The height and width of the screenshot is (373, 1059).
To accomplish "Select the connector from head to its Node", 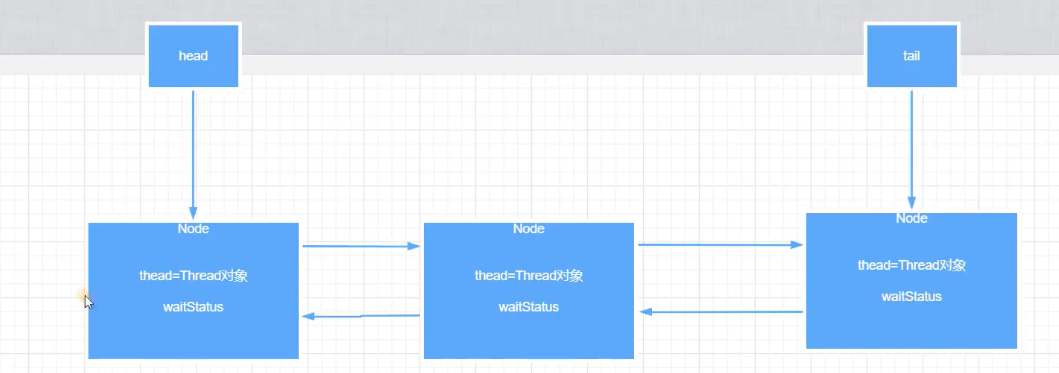I will pos(193,155).
